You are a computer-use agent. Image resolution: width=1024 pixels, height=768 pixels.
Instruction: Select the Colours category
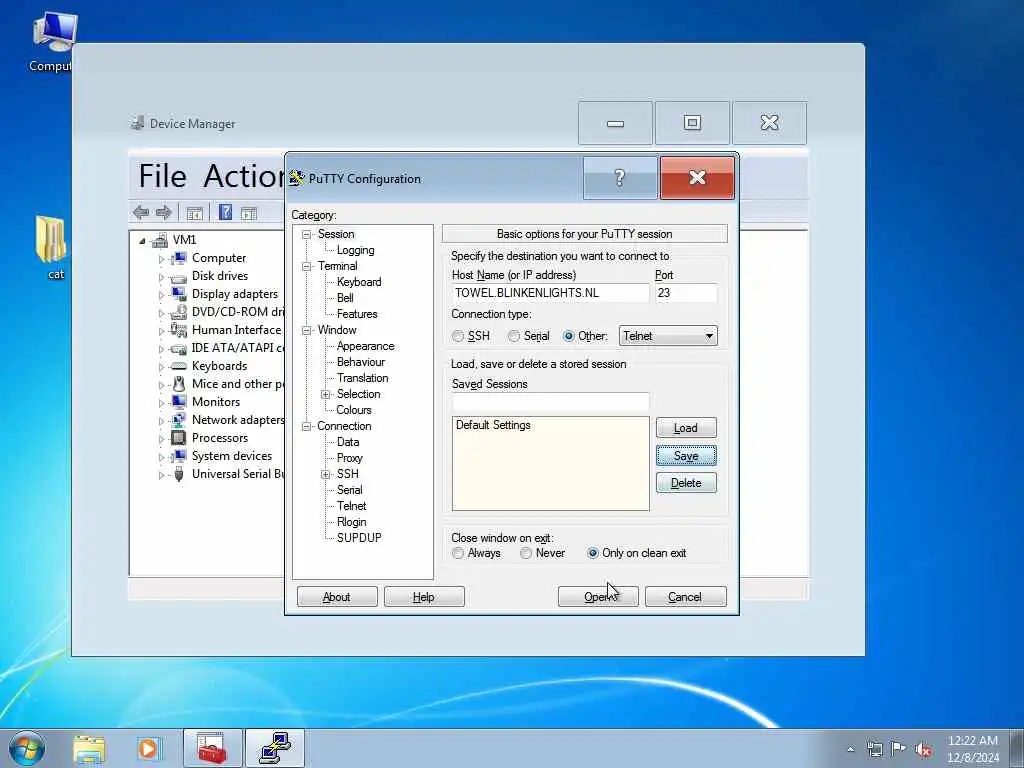tap(353, 410)
